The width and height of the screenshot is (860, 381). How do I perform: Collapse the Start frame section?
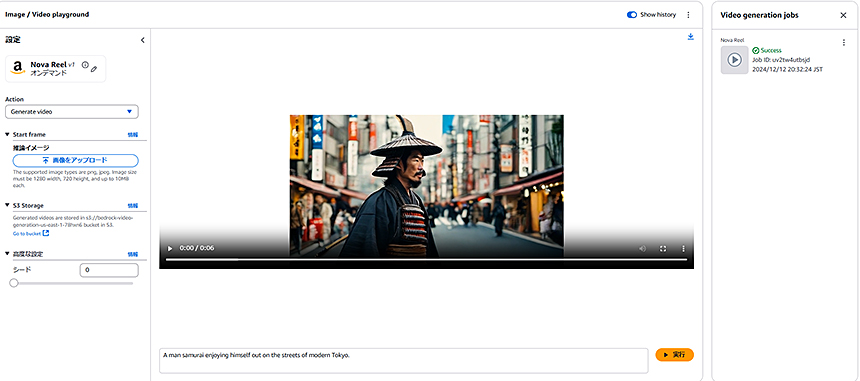click(x=7, y=134)
